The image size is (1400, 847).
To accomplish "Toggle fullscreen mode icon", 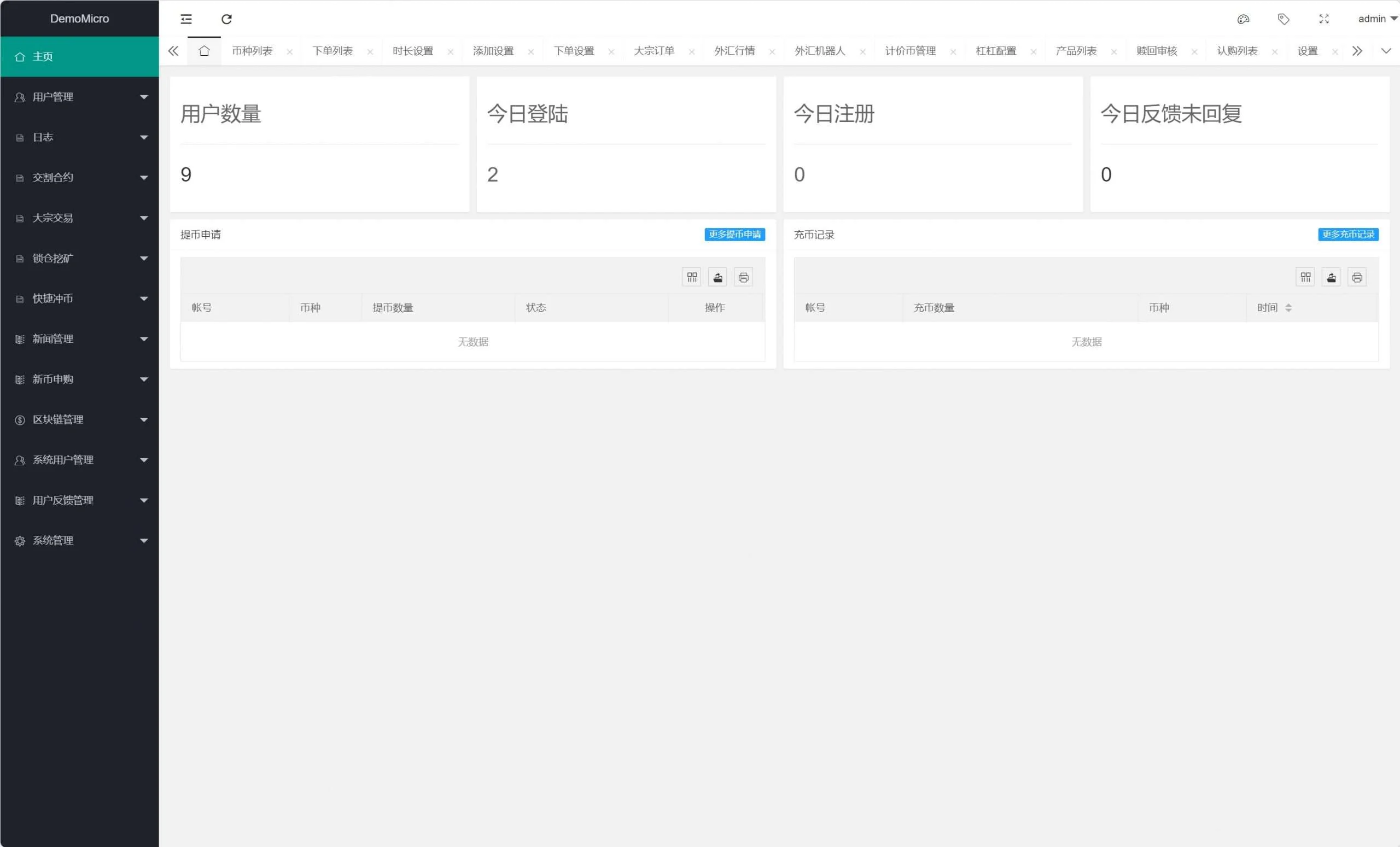I will pyautogui.click(x=1323, y=19).
